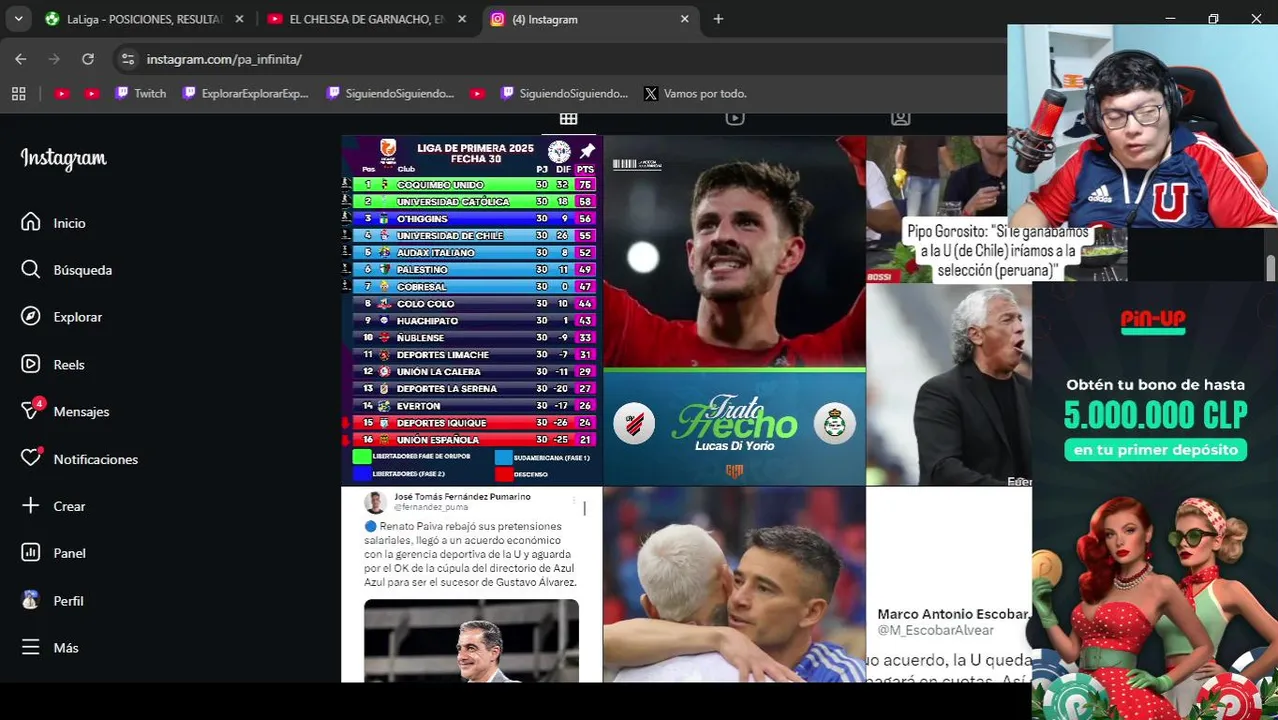The height and width of the screenshot is (720, 1278).
Task: Select the Instagram browser tab
Action: point(589,19)
